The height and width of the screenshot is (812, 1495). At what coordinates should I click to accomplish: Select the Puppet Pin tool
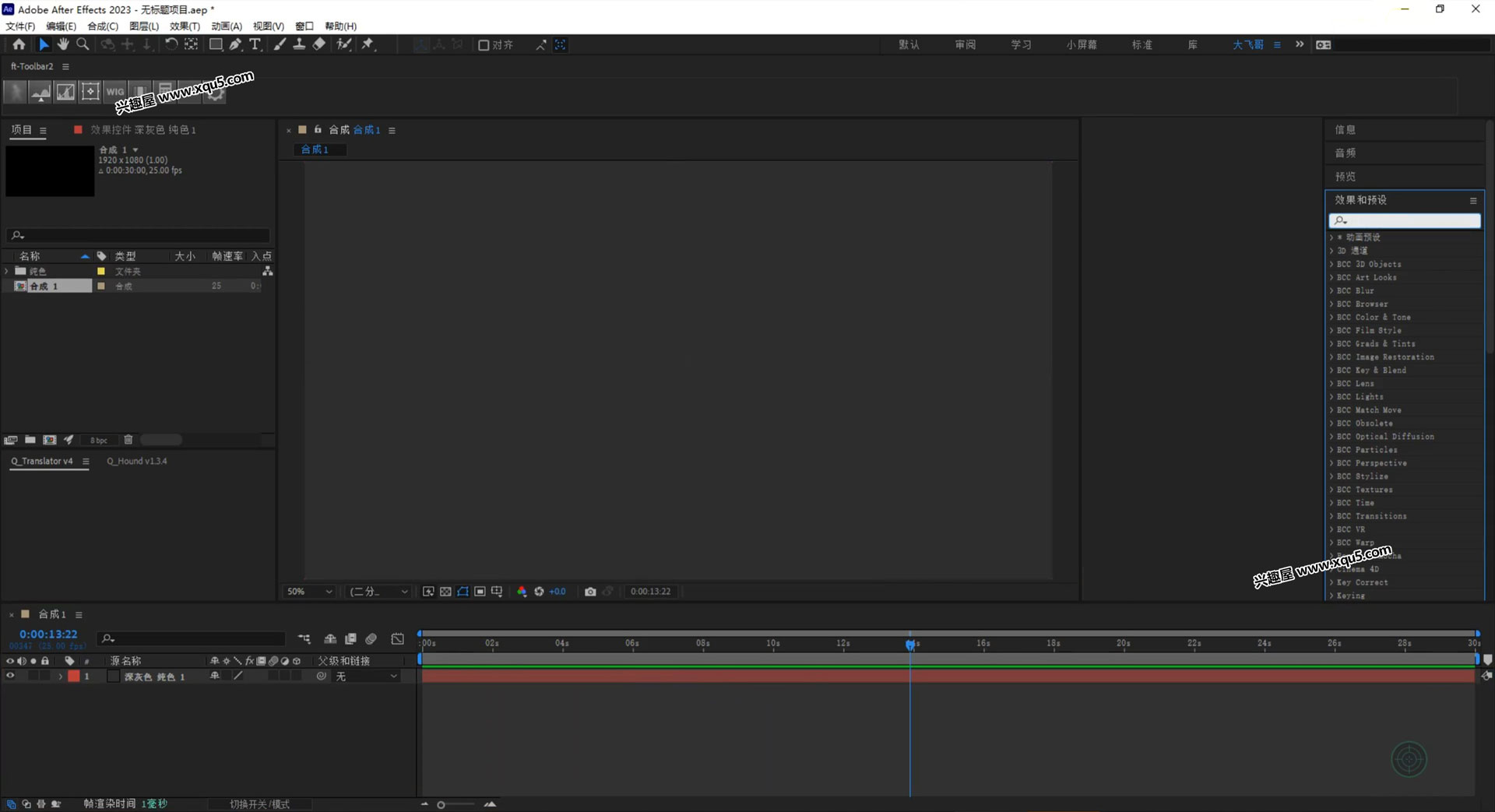[x=368, y=44]
